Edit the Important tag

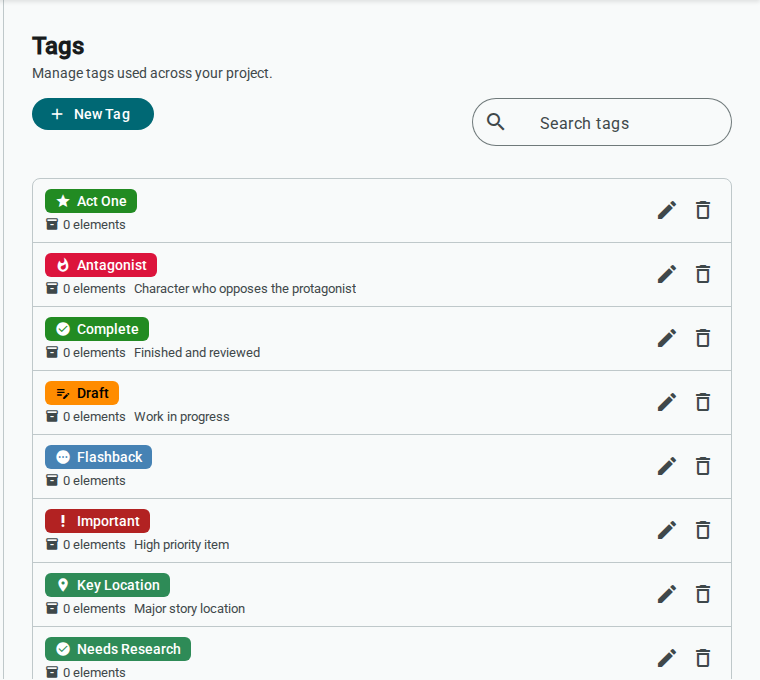[667, 530]
